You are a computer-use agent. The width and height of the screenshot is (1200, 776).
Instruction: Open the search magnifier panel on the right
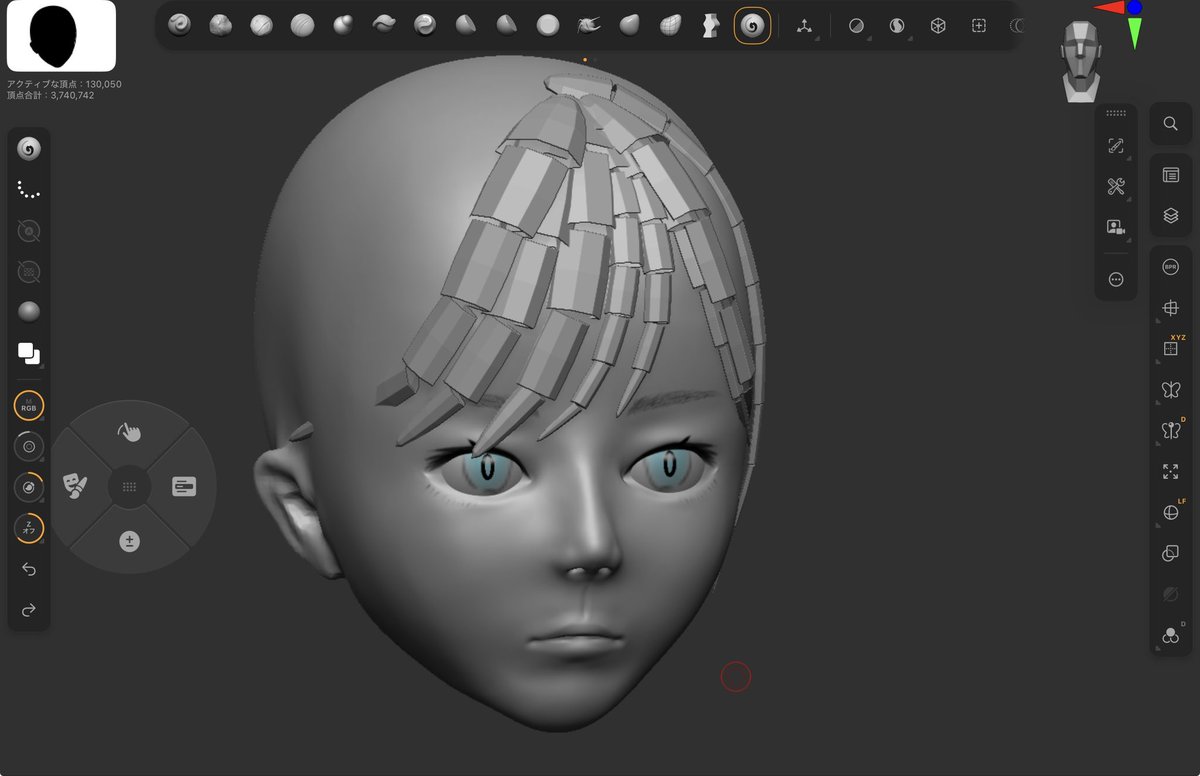(x=1169, y=124)
